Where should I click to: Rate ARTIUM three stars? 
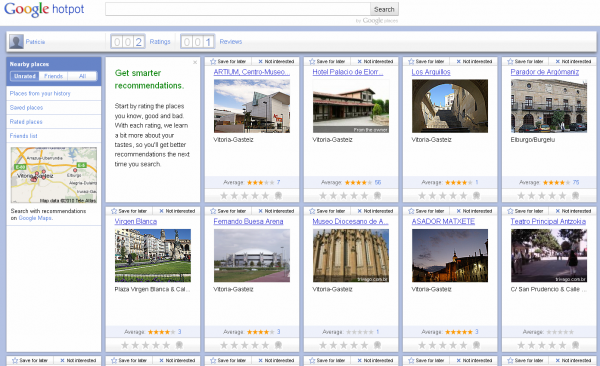(245, 196)
